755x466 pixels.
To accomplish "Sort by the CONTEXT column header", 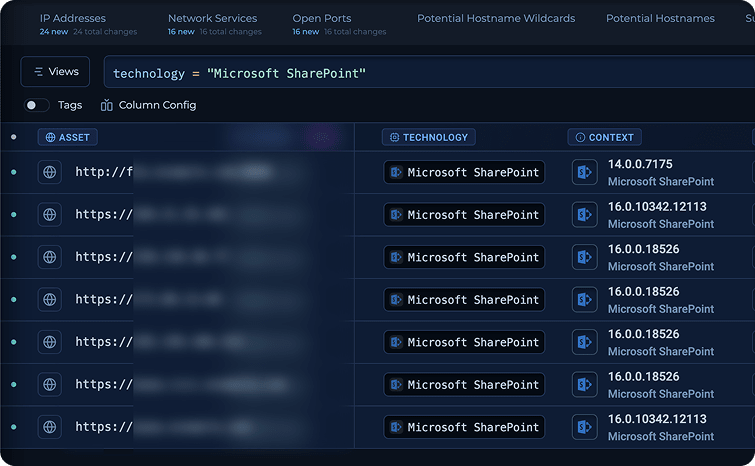I will pos(605,137).
